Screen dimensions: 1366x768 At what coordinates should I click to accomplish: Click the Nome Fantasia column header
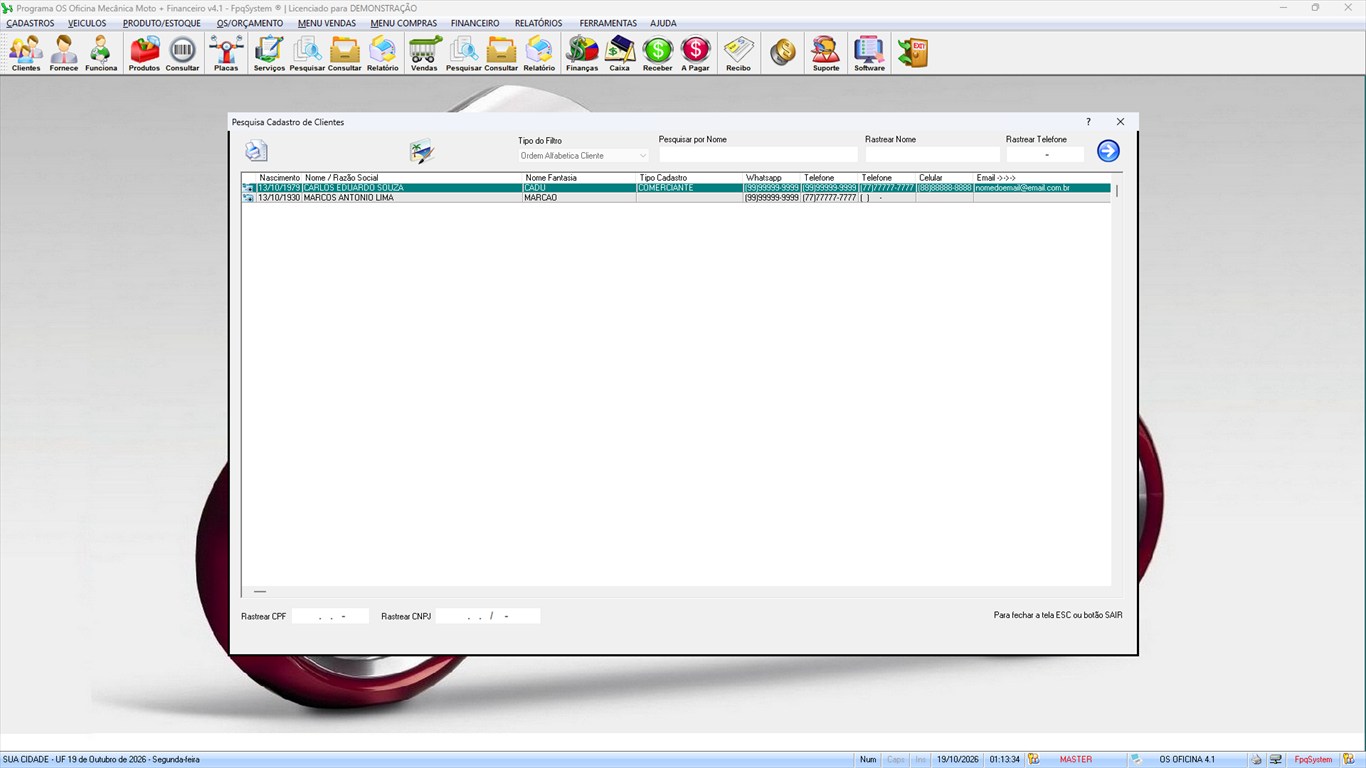(579, 178)
